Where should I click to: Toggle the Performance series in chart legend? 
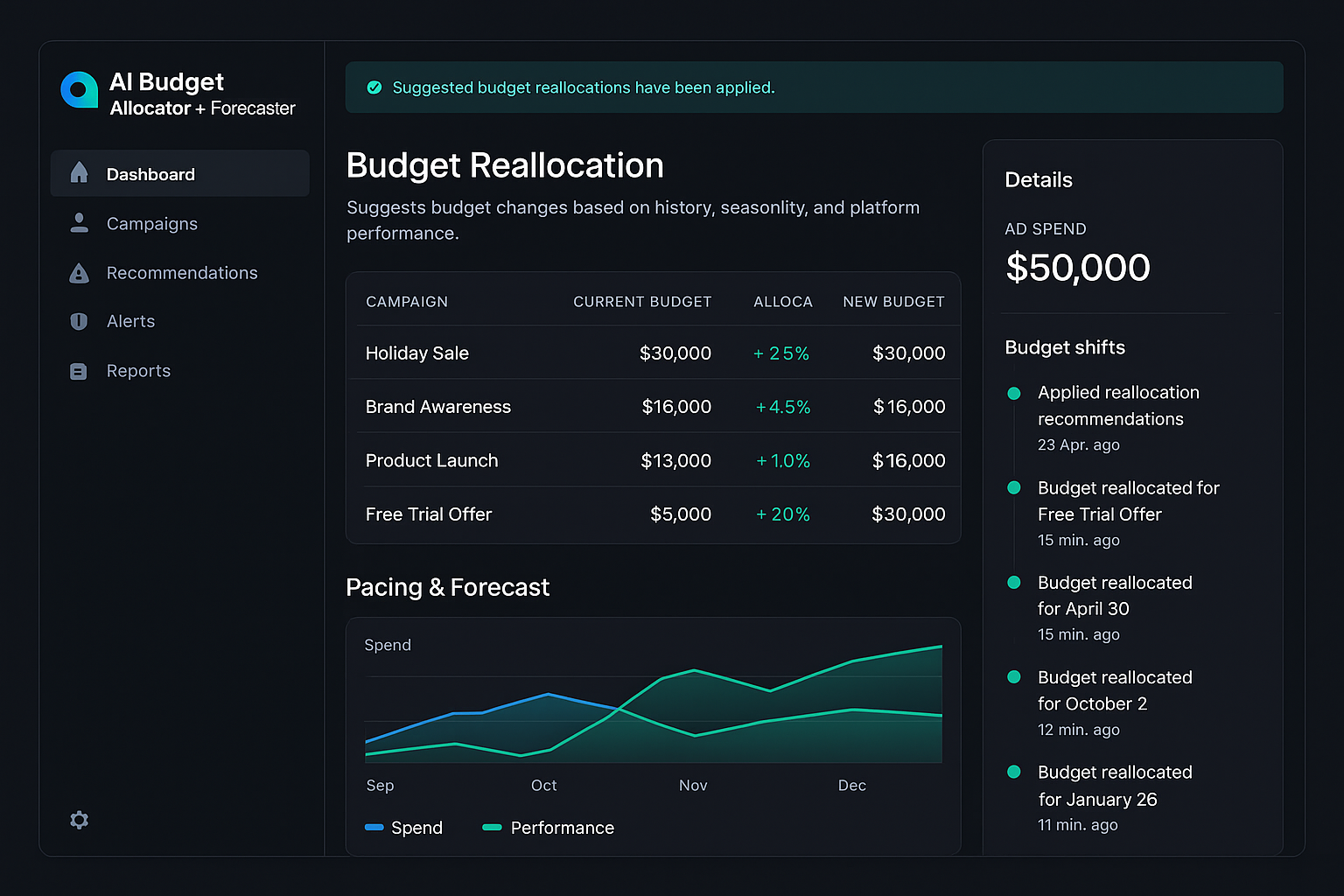[547, 827]
